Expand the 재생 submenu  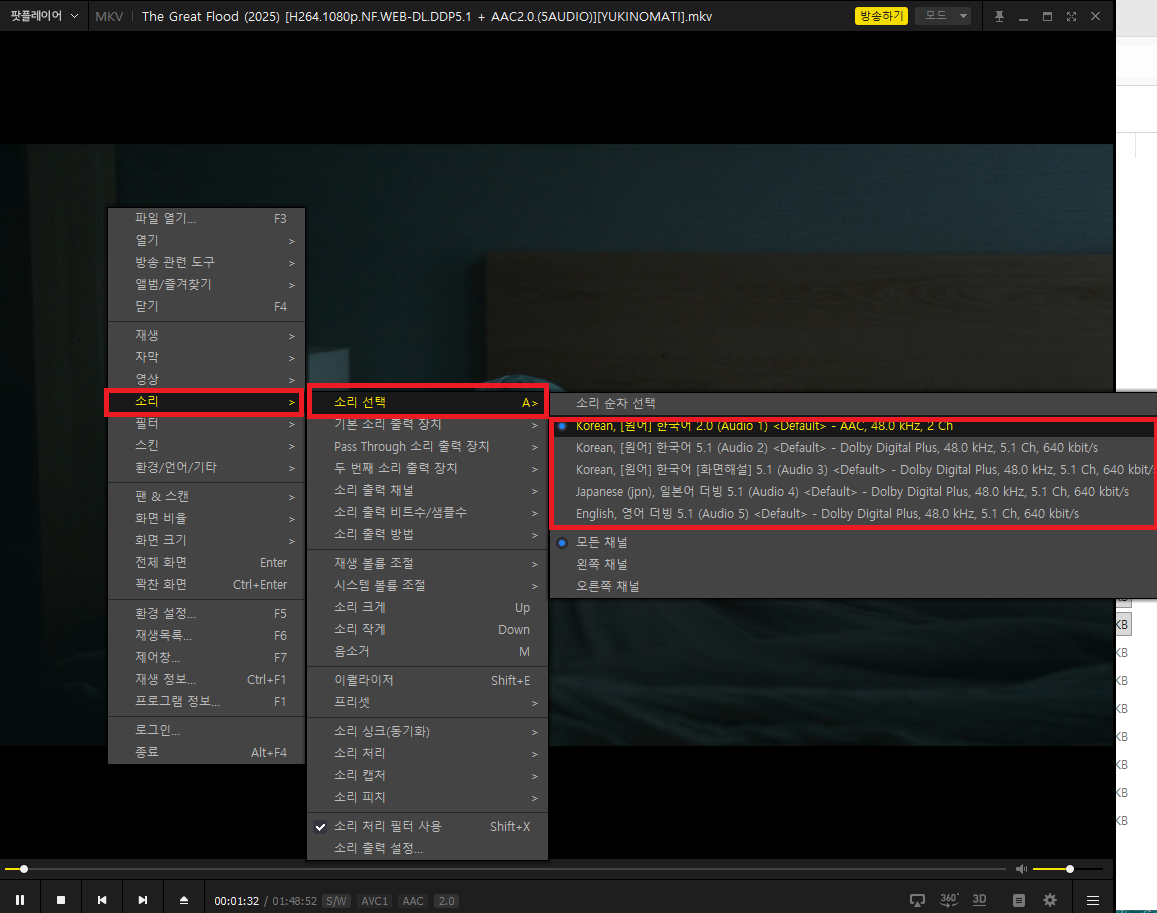(x=207, y=335)
